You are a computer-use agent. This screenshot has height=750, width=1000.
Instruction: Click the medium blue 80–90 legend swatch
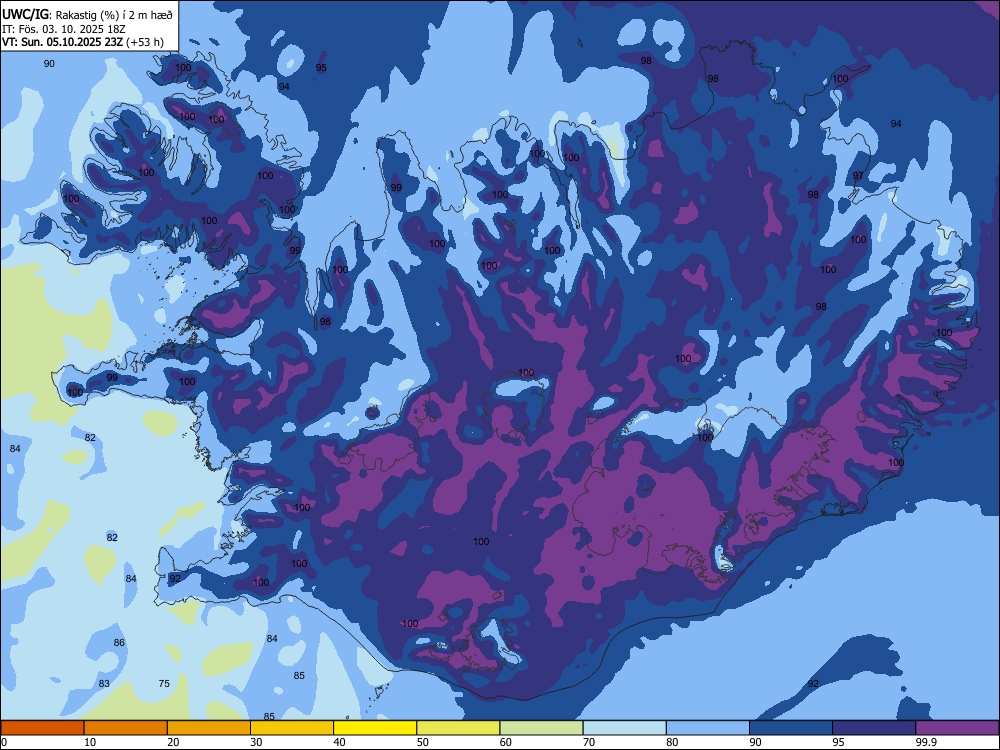[x=708, y=728]
